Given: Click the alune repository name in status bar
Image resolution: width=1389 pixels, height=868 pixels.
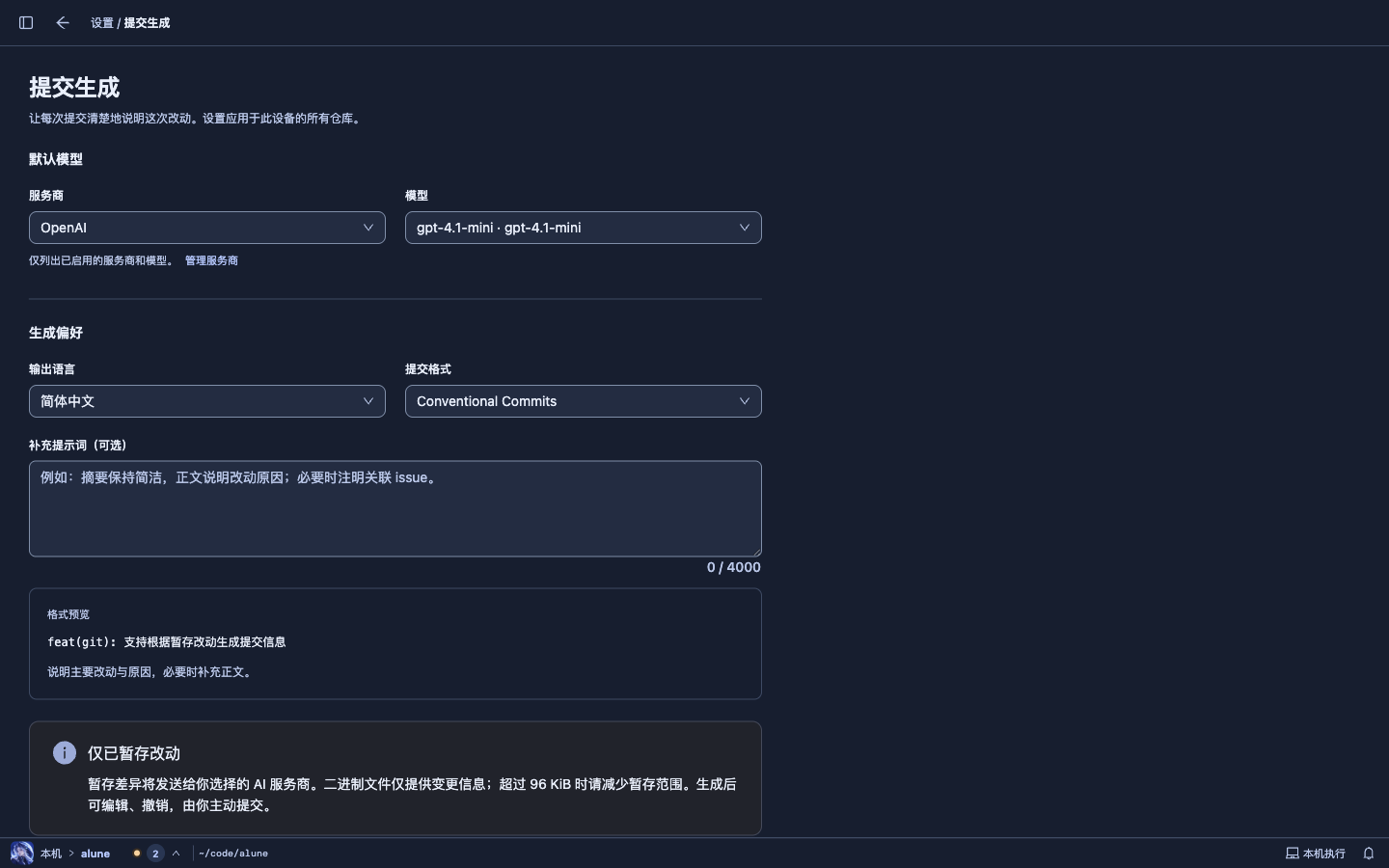Looking at the screenshot, I should coord(95,854).
